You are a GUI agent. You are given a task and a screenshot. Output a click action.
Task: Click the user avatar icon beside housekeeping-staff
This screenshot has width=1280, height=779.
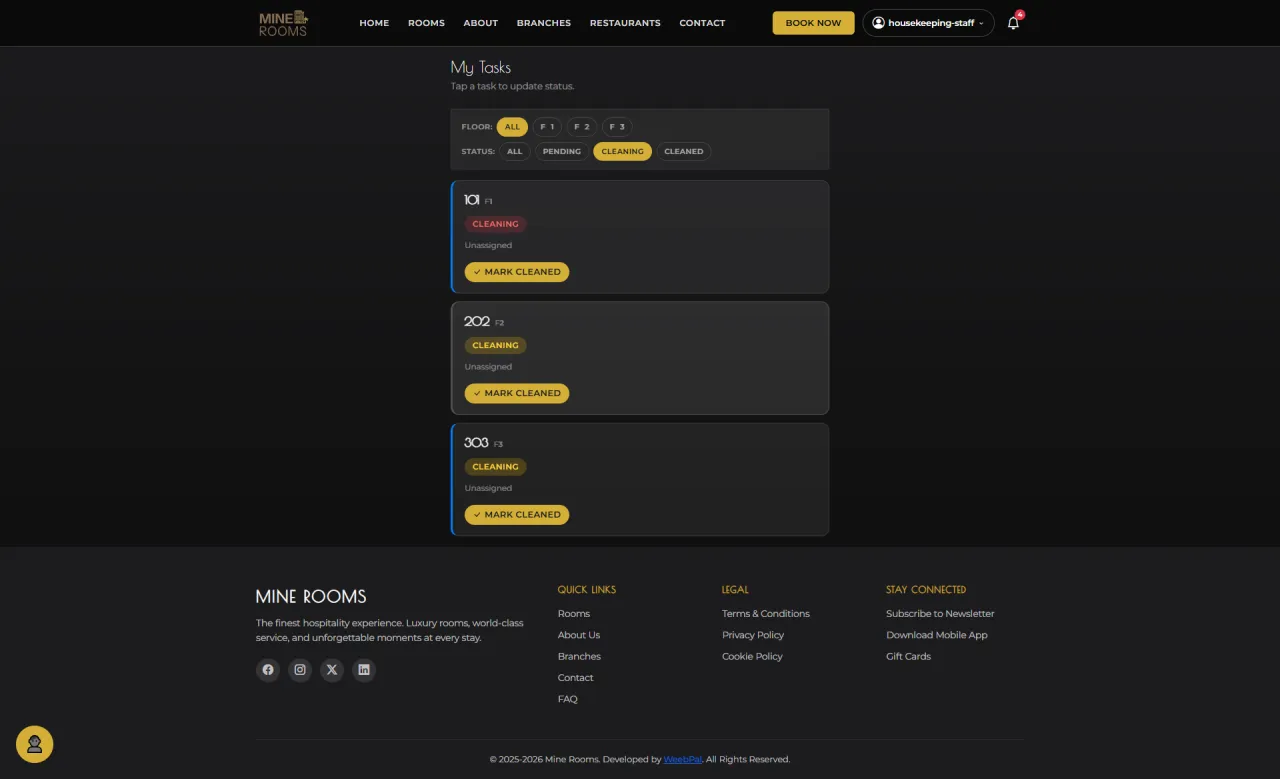pos(878,23)
